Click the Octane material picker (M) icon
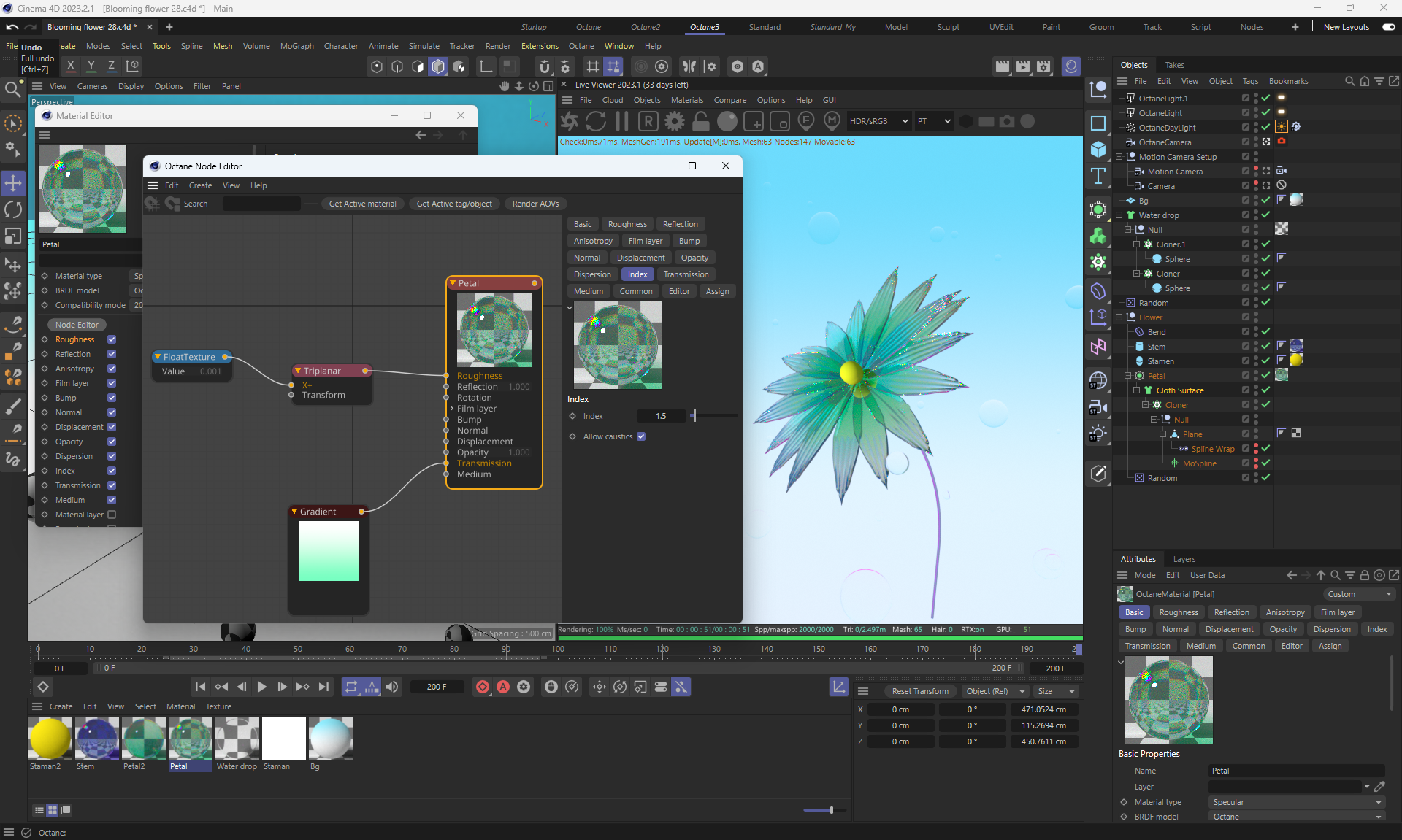The image size is (1402, 840). (x=832, y=121)
